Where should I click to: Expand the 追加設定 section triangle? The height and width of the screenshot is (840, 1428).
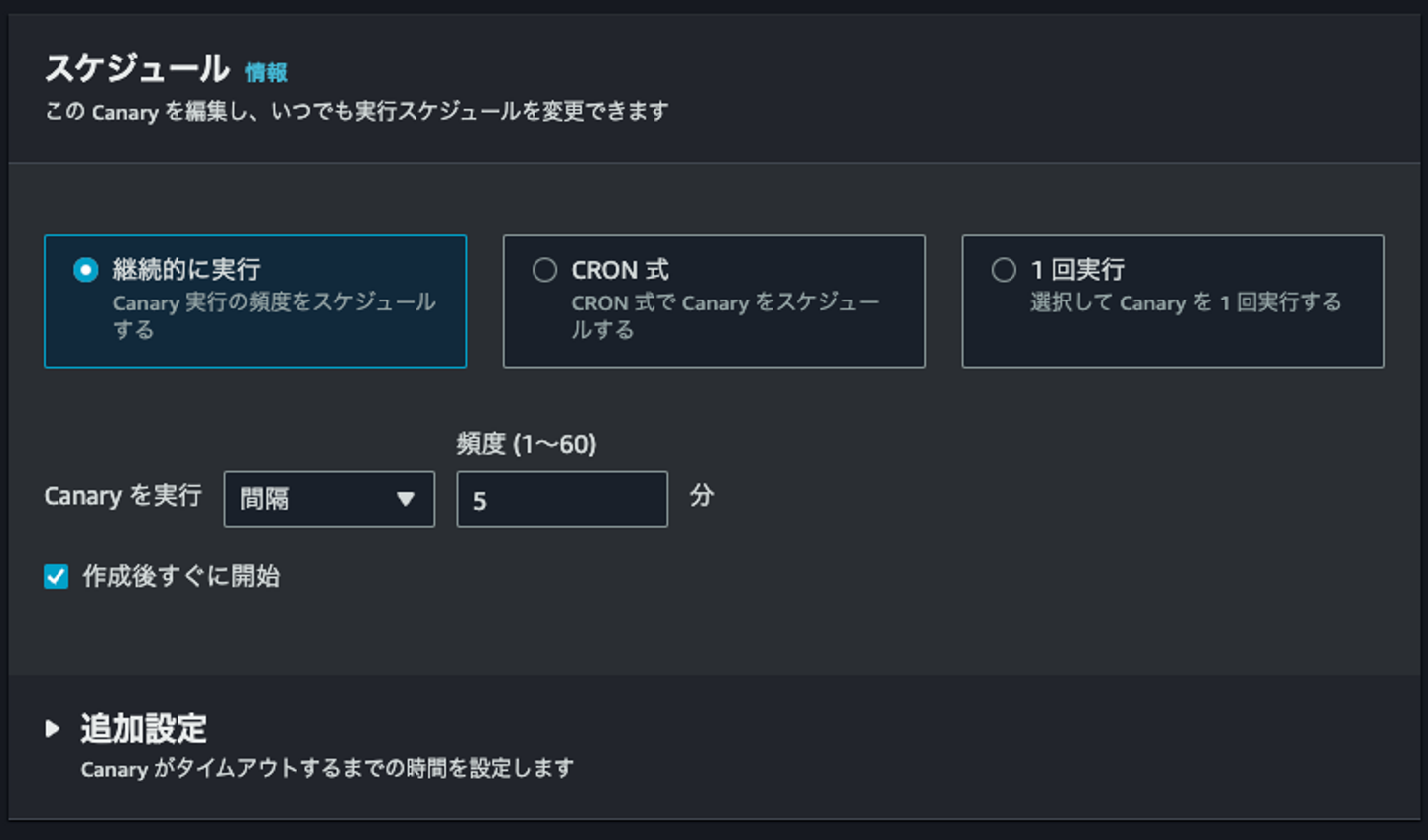[53, 729]
